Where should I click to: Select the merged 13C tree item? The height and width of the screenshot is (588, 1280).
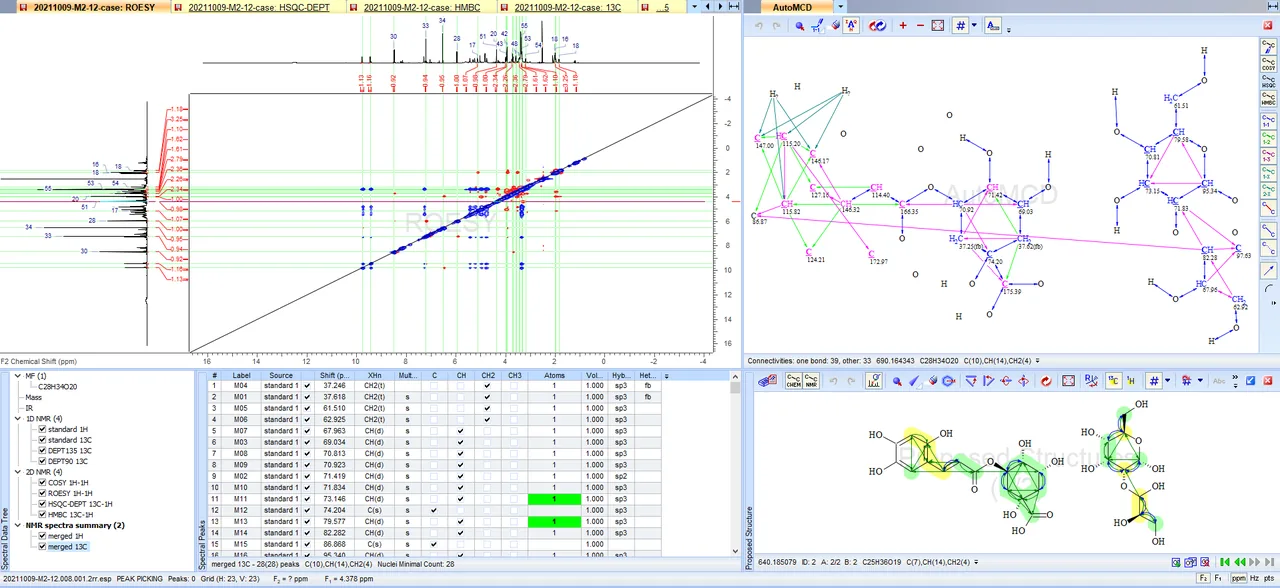click(x=68, y=547)
